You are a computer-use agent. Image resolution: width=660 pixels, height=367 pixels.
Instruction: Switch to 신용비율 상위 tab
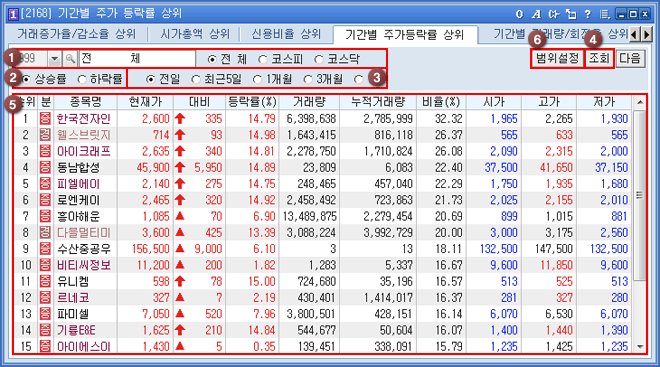click(x=286, y=34)
